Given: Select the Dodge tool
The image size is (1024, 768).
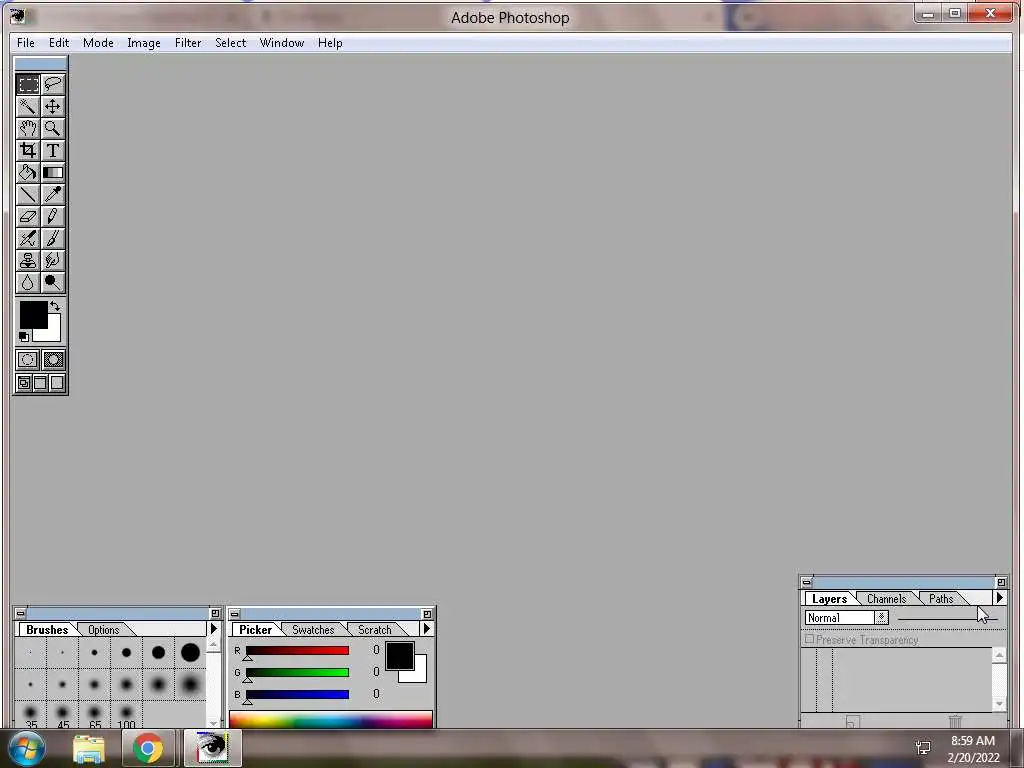Looking at the screenshot, I should coord(53,283).
